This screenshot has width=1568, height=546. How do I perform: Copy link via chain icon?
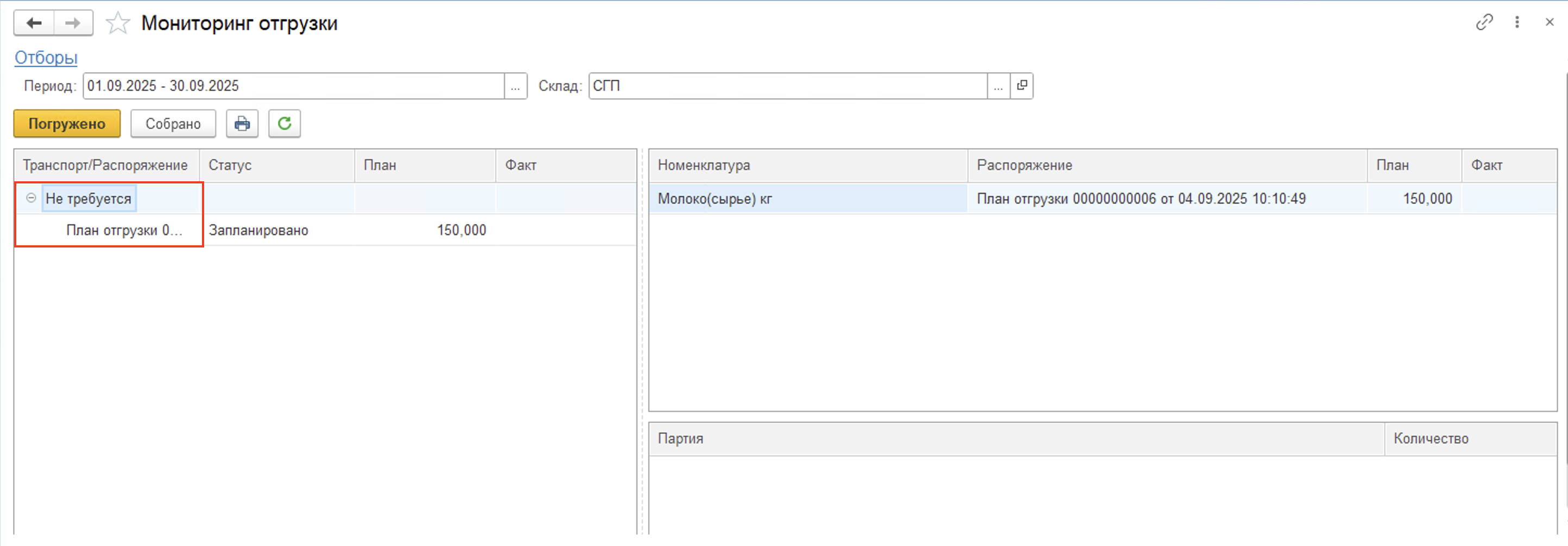[1484, 22]
